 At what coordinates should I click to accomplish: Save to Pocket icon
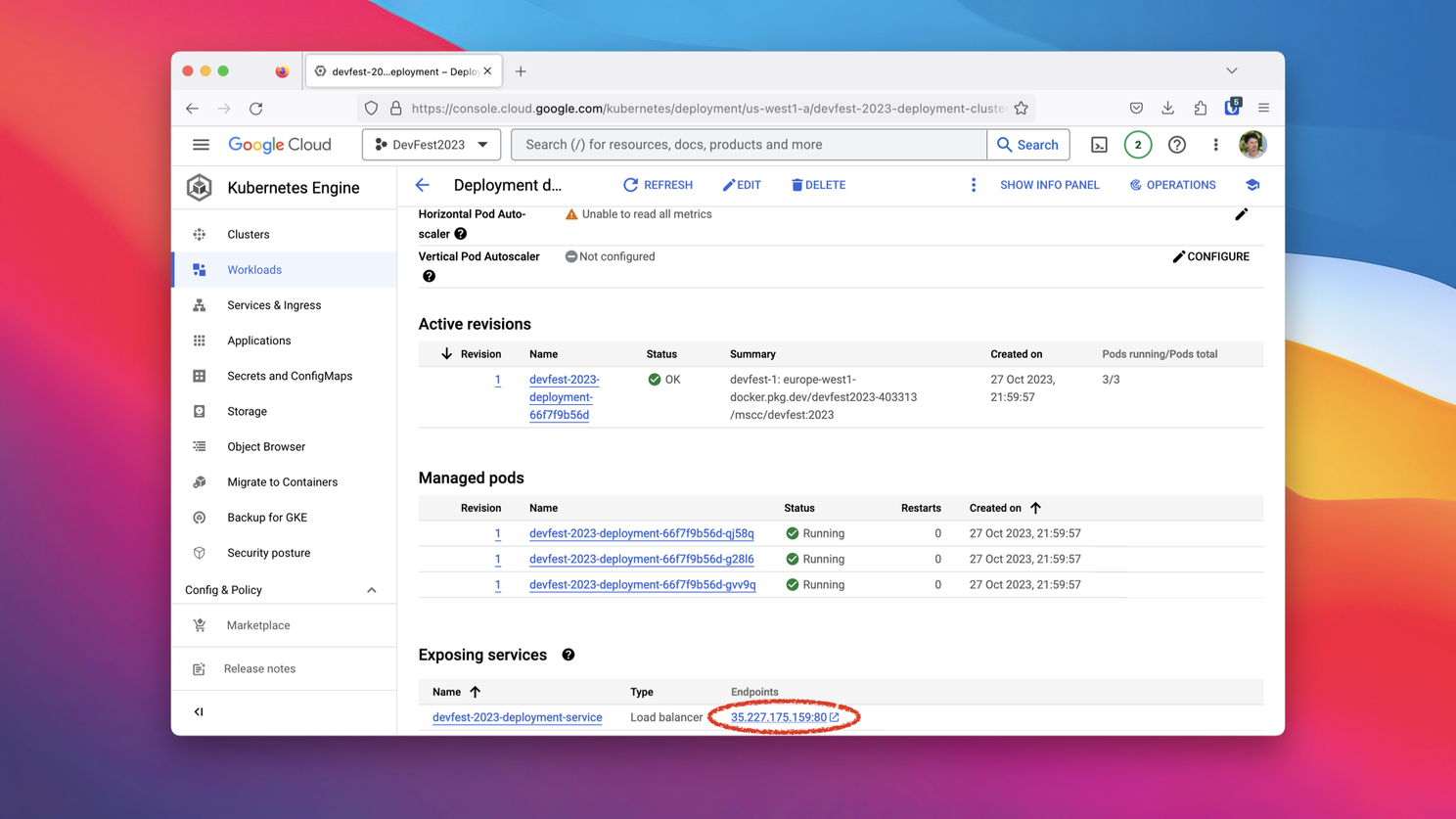click(1136, 109)
